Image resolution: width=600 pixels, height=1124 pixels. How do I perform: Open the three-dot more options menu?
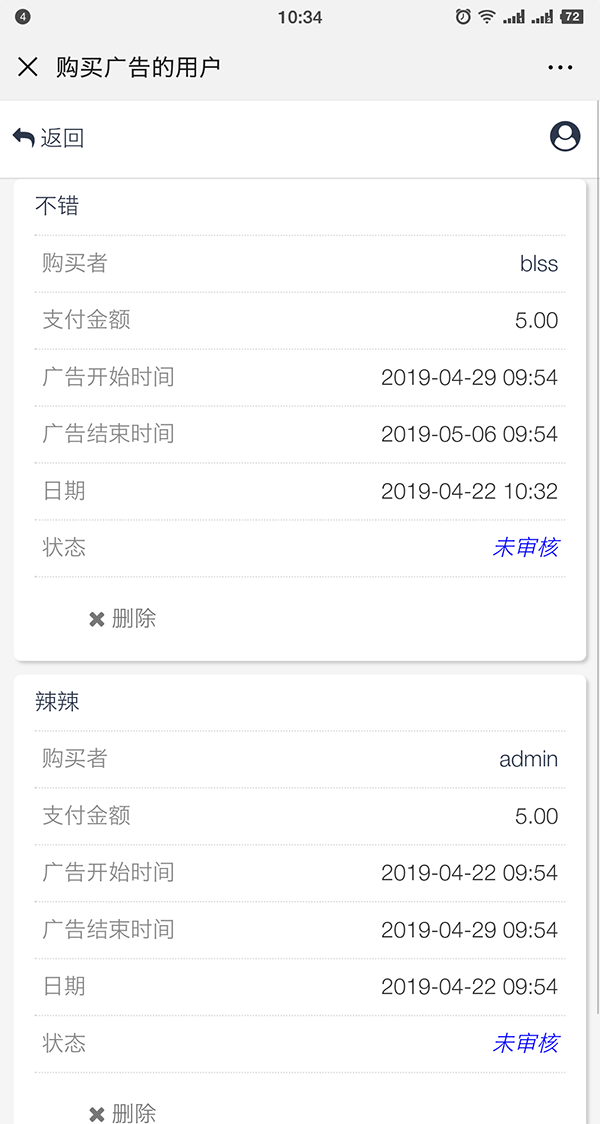560,68
